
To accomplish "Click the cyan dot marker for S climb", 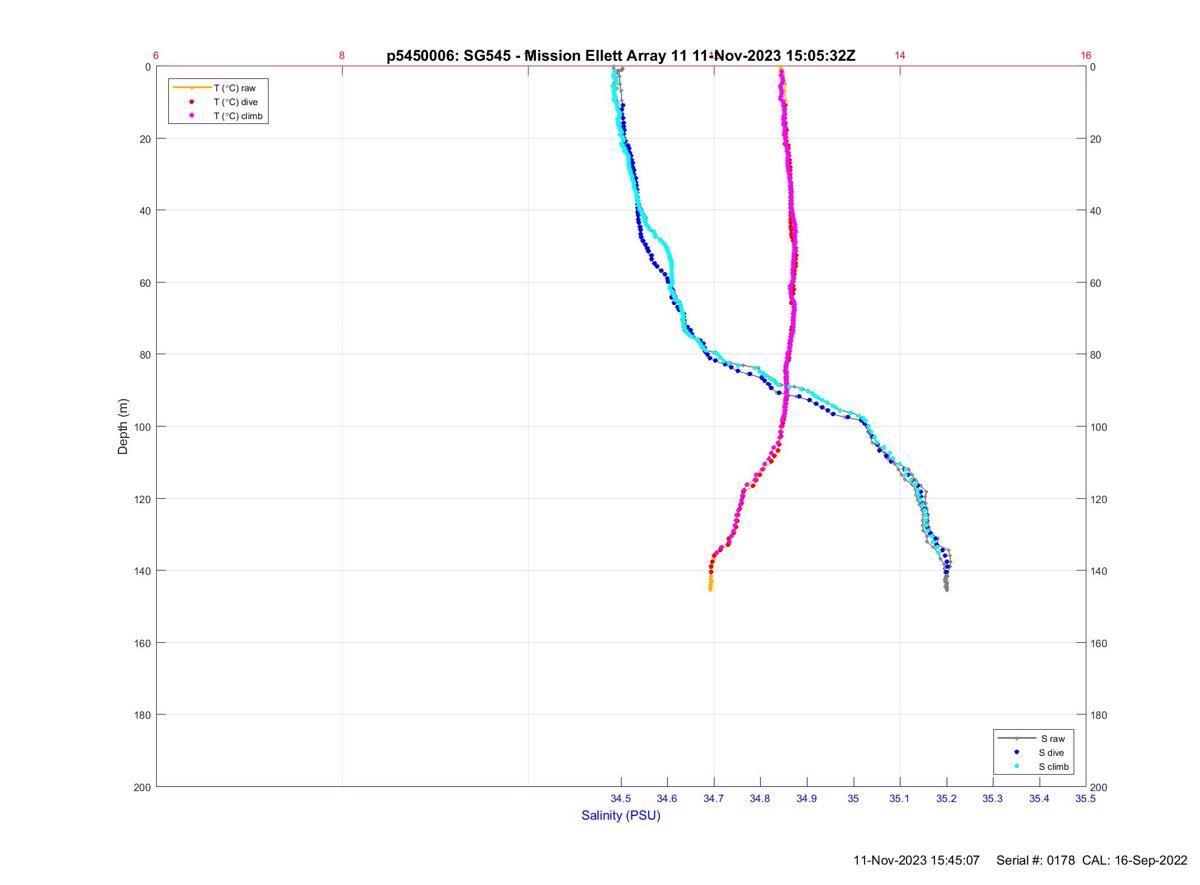I will pos(1016,766).
